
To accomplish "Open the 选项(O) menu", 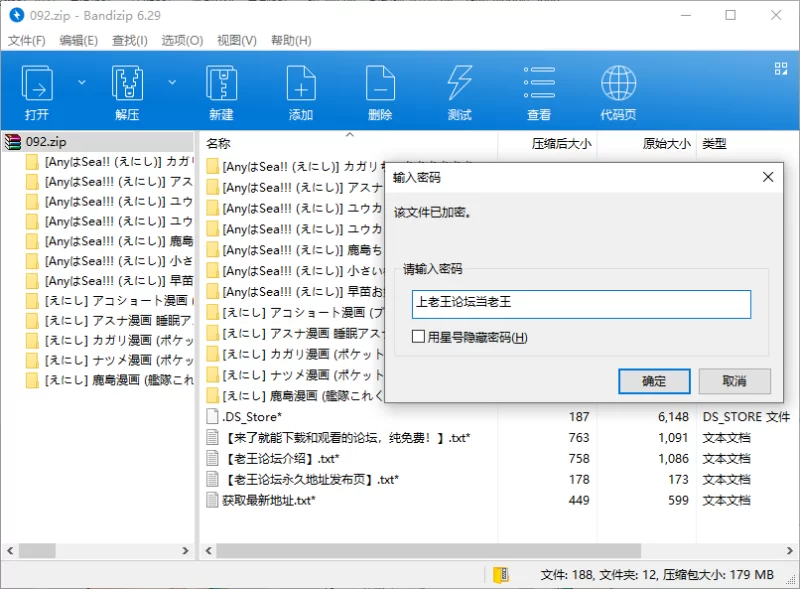I will point(182,40).
